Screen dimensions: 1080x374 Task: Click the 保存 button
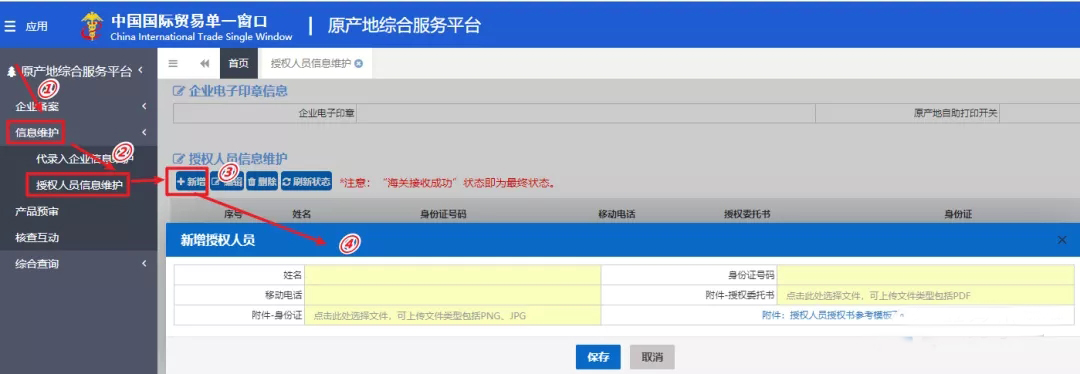598,357
